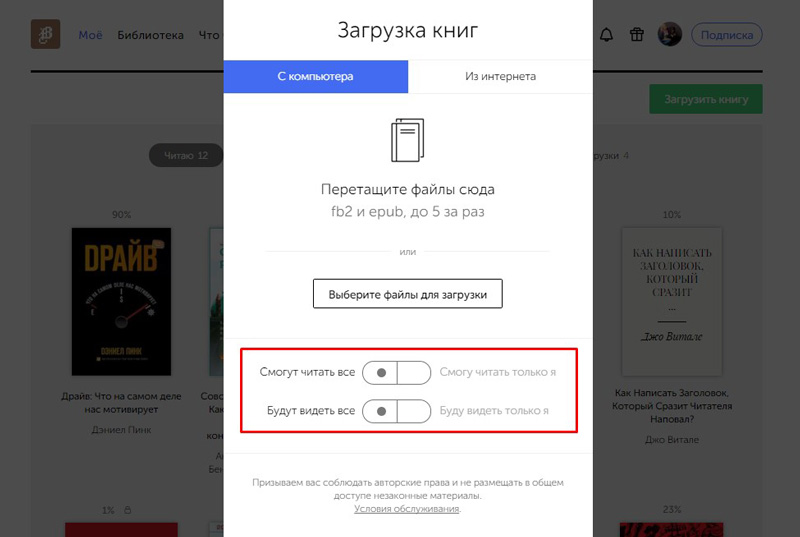Switch to the 'С компьютера' tab
The width and height of the screenshot is (800, 537).
[x=315, y=76]
